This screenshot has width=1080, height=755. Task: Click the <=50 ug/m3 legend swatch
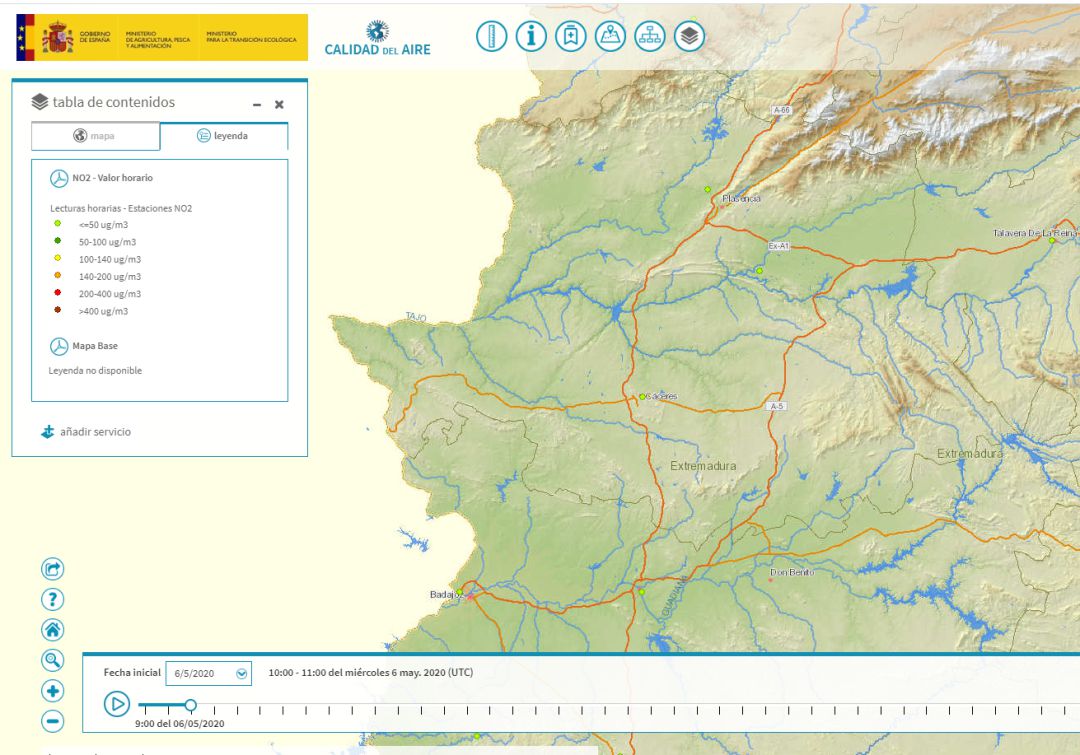click(58, 223)
